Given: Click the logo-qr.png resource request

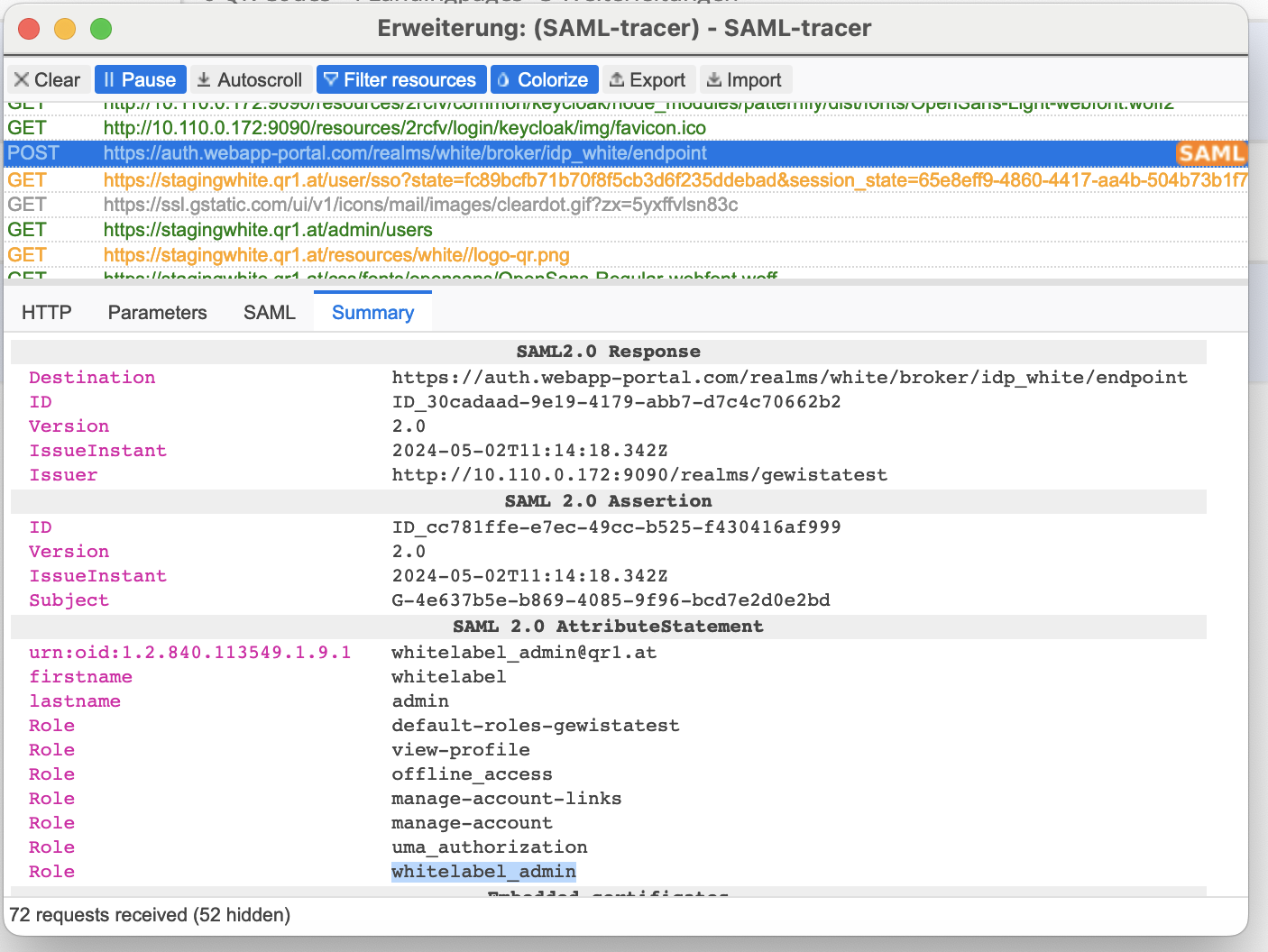Looking at the screenshot, I should coord(337,255).
